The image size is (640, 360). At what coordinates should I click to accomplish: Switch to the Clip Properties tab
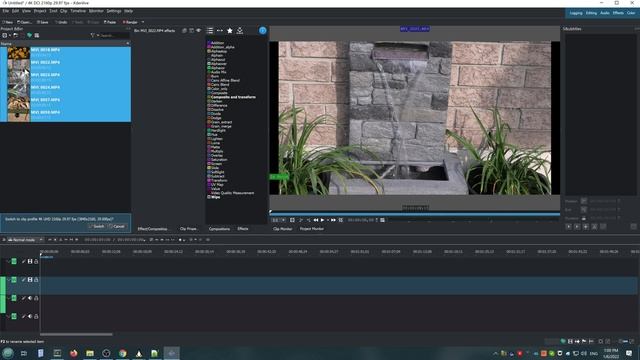[x=188, y=229]
